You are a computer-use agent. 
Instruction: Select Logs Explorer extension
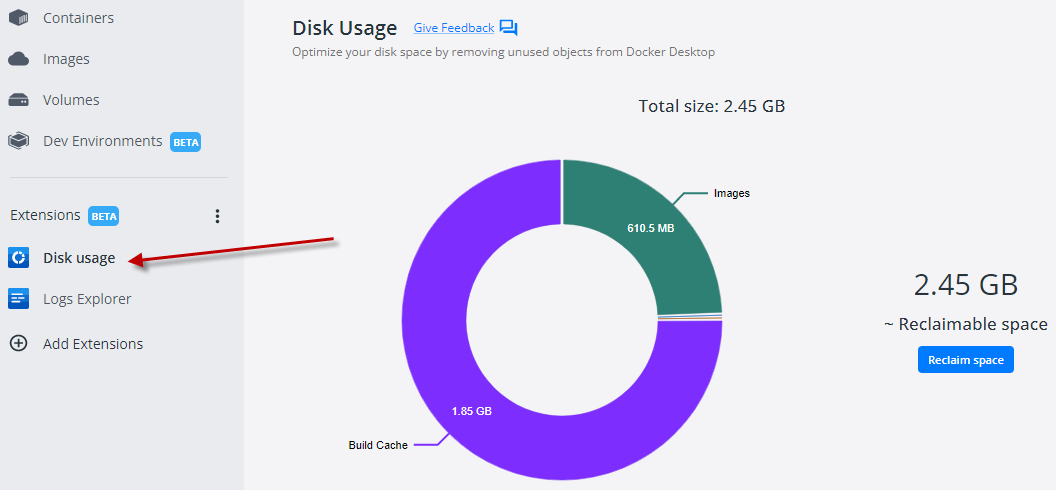87,299
